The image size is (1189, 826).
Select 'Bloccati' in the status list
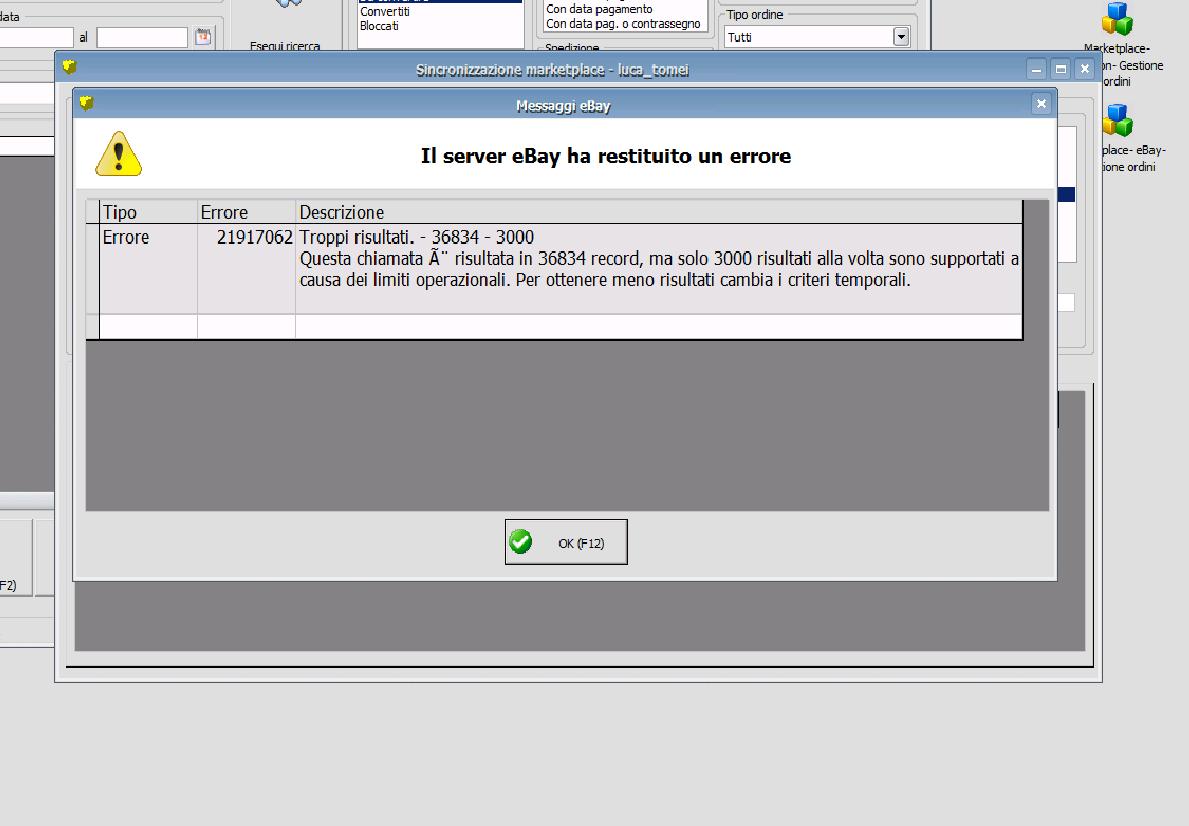click(x=379, y=26)
